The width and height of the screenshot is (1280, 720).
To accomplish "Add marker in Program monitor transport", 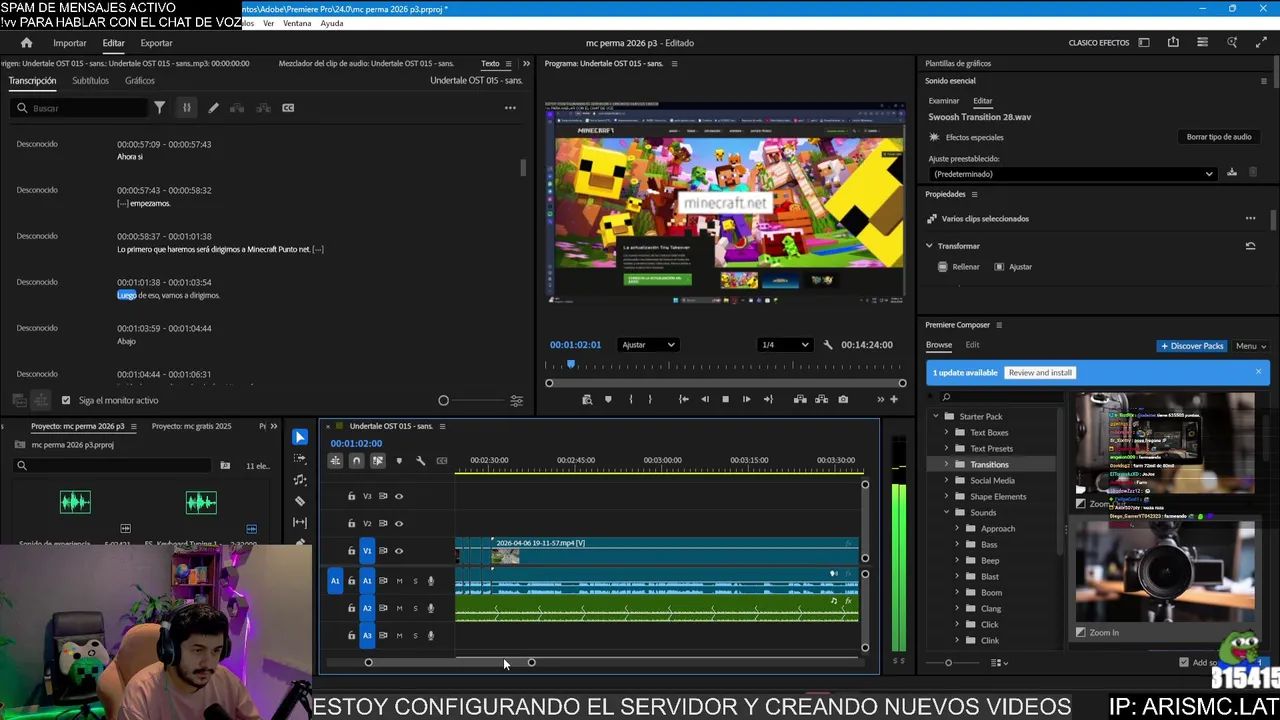I will 608,399.
